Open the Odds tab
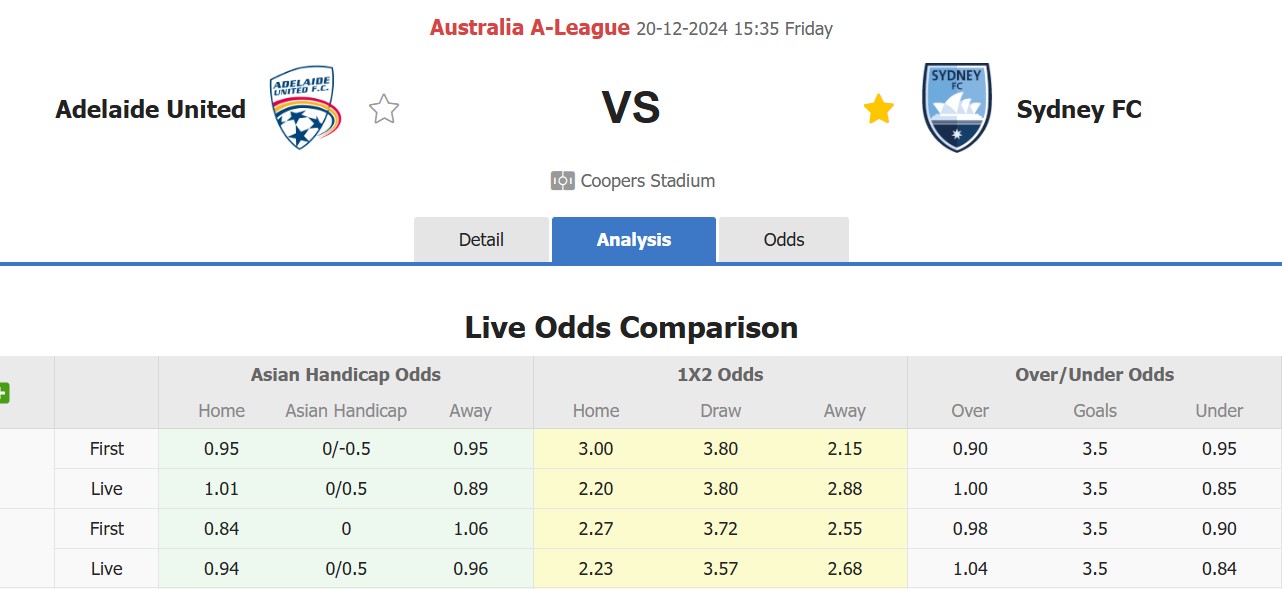Viewport: 1282px width, 589px height. point(783,239)
